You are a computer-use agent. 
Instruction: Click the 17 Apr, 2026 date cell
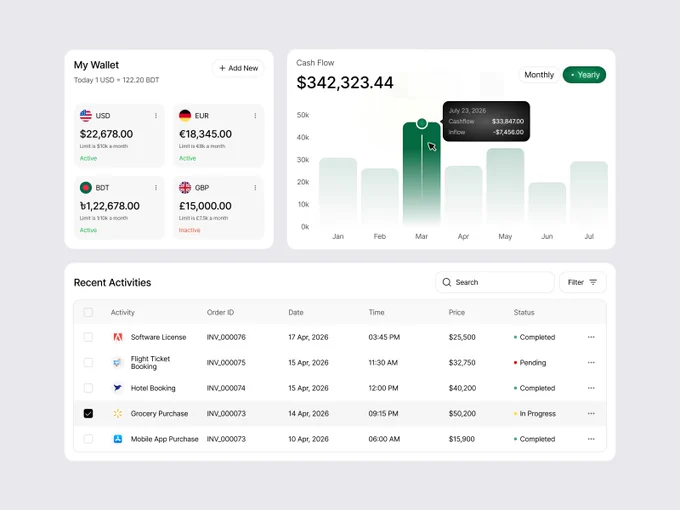pos(308,337)
